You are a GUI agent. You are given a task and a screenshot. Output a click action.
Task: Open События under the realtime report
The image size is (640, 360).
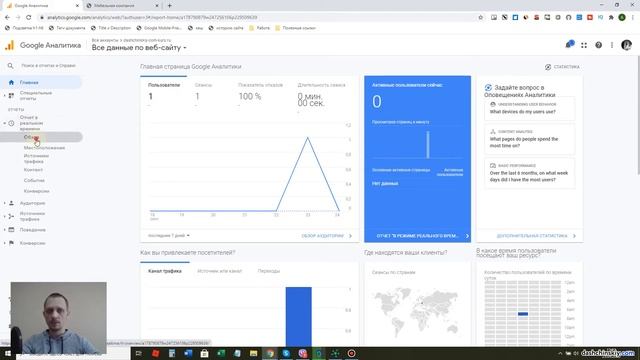[34, 180]
